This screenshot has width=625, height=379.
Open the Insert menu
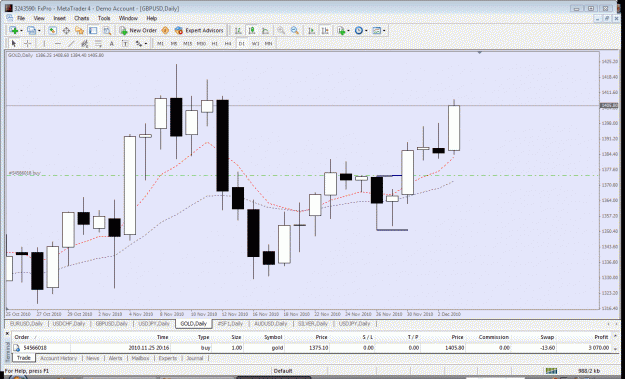59,18
